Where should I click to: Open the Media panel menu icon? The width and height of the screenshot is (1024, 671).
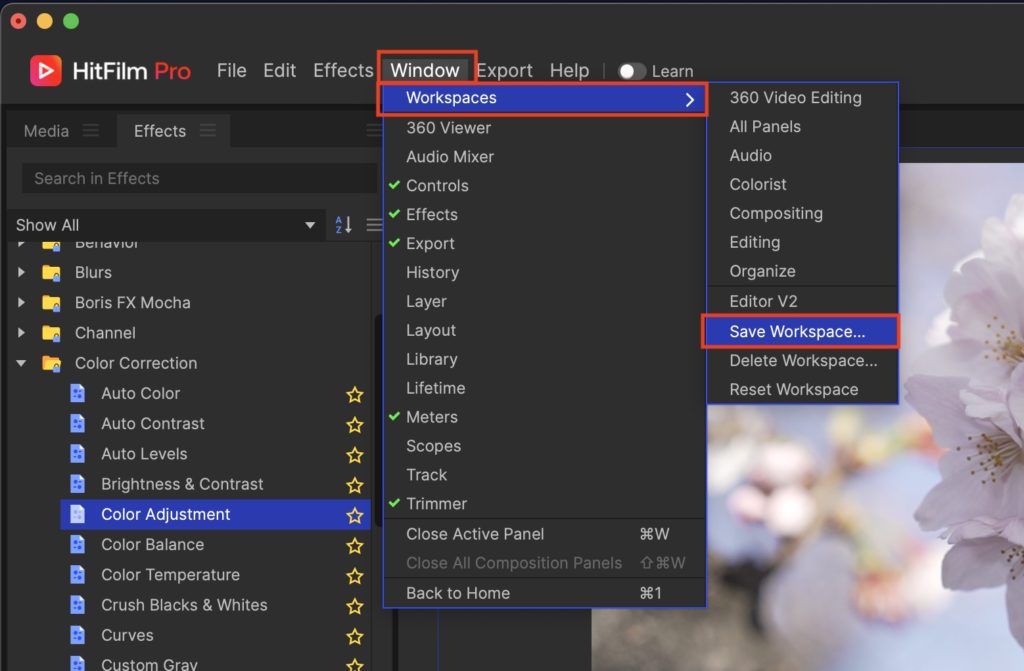pos(91,131)
